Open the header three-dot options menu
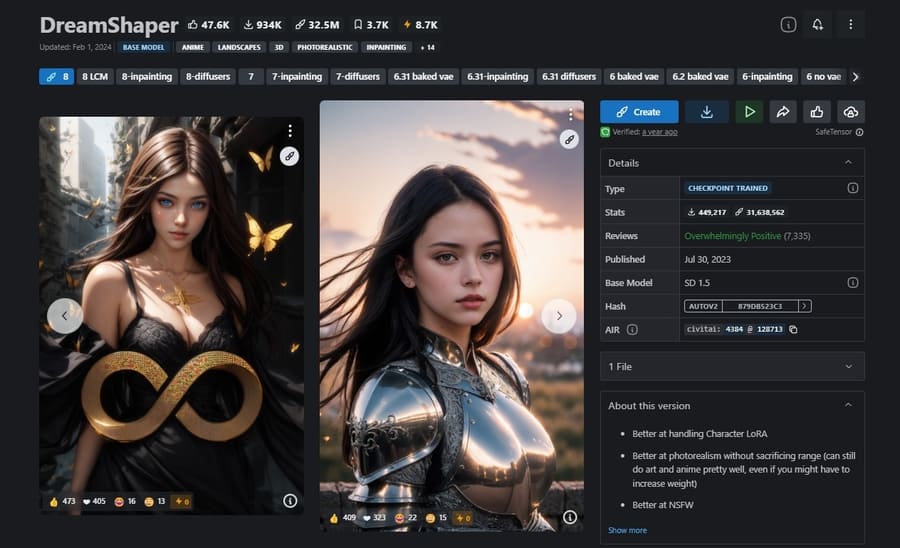The height and width of the screenshot is (548, 900). [851, 25]
